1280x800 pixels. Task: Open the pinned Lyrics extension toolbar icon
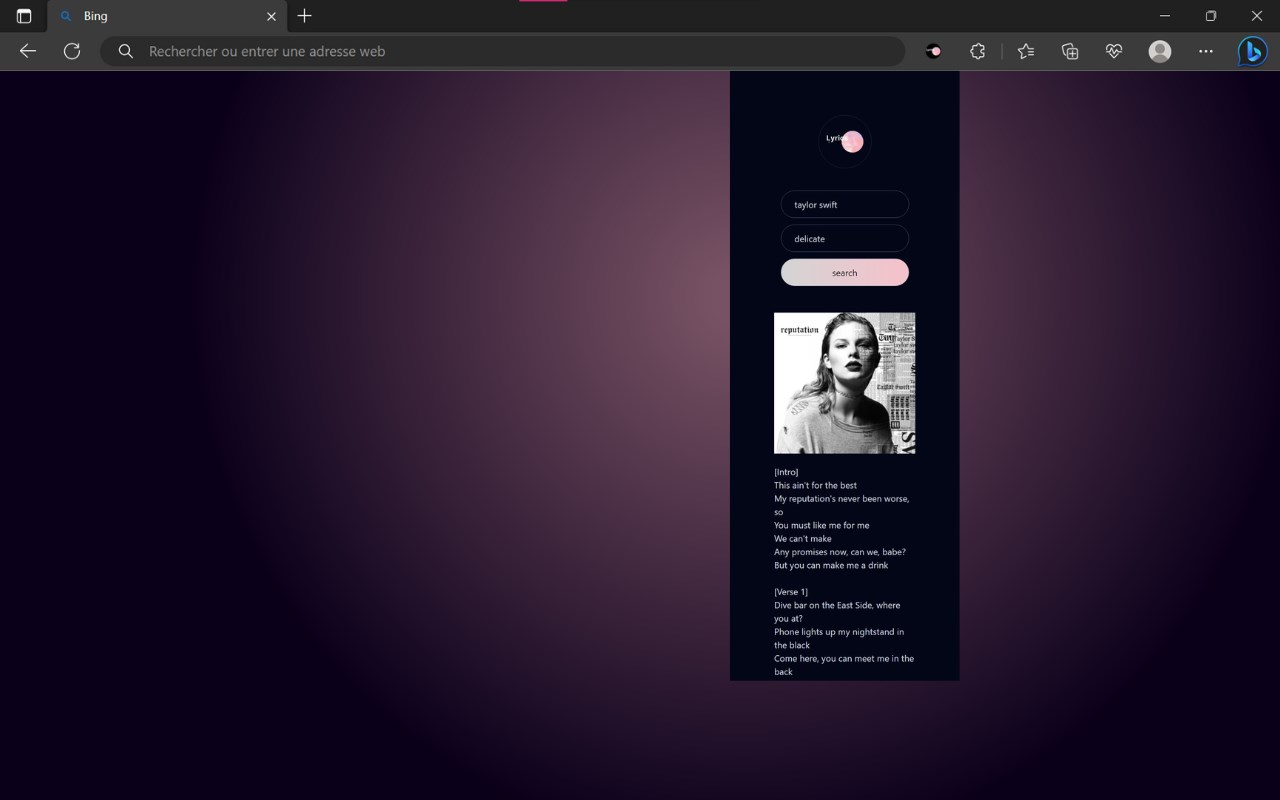(x=933, y=51)
